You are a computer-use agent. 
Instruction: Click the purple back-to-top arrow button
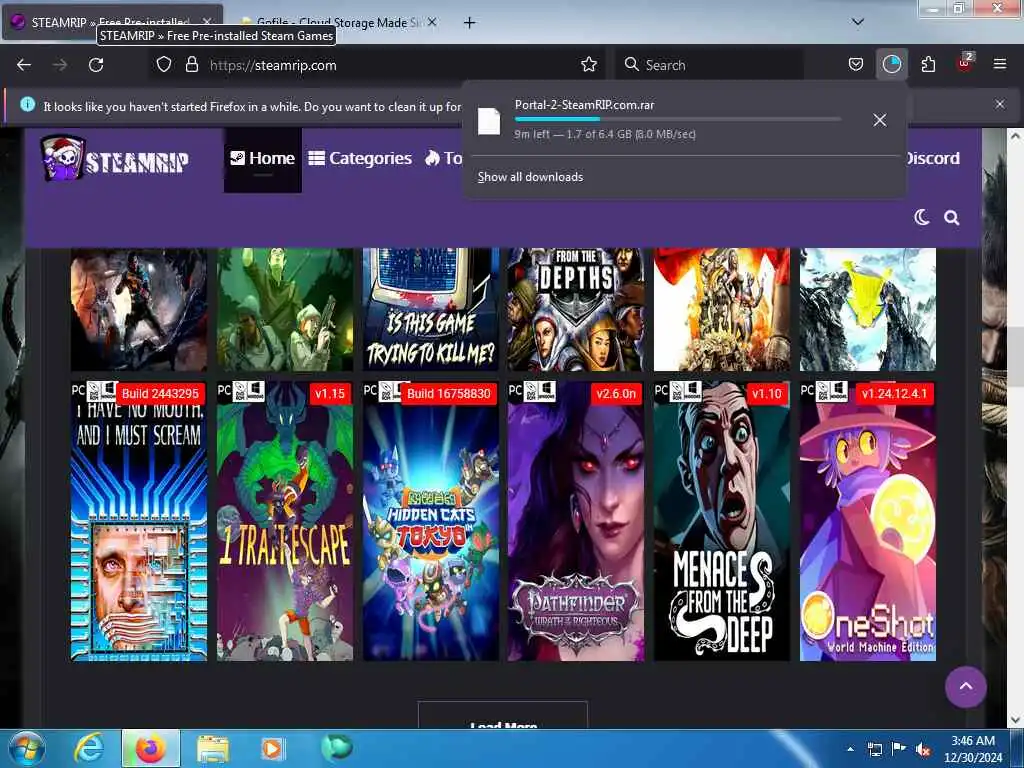(x=966, y=687)
